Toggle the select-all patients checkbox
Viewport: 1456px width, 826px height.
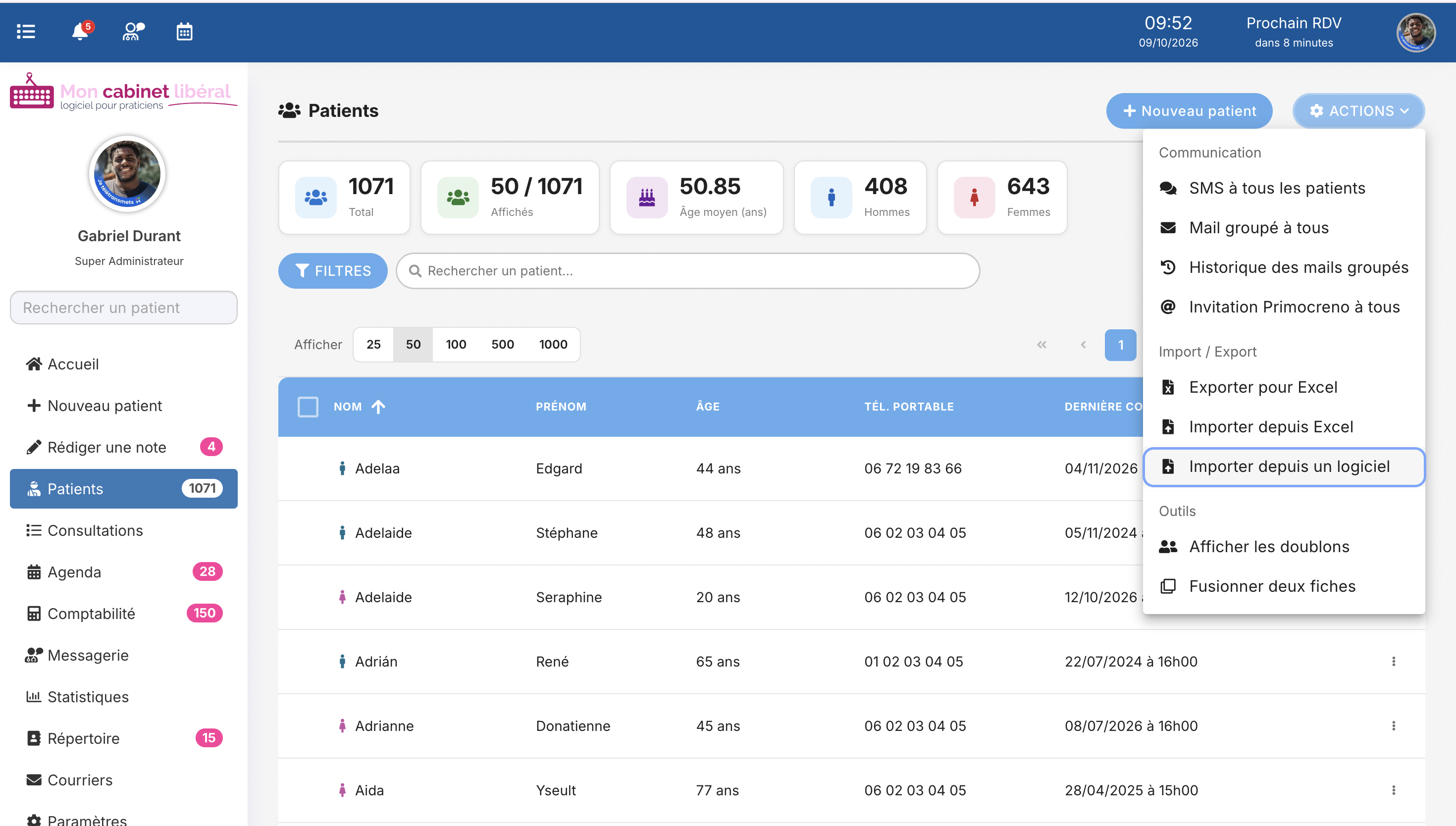click(308, 407)
